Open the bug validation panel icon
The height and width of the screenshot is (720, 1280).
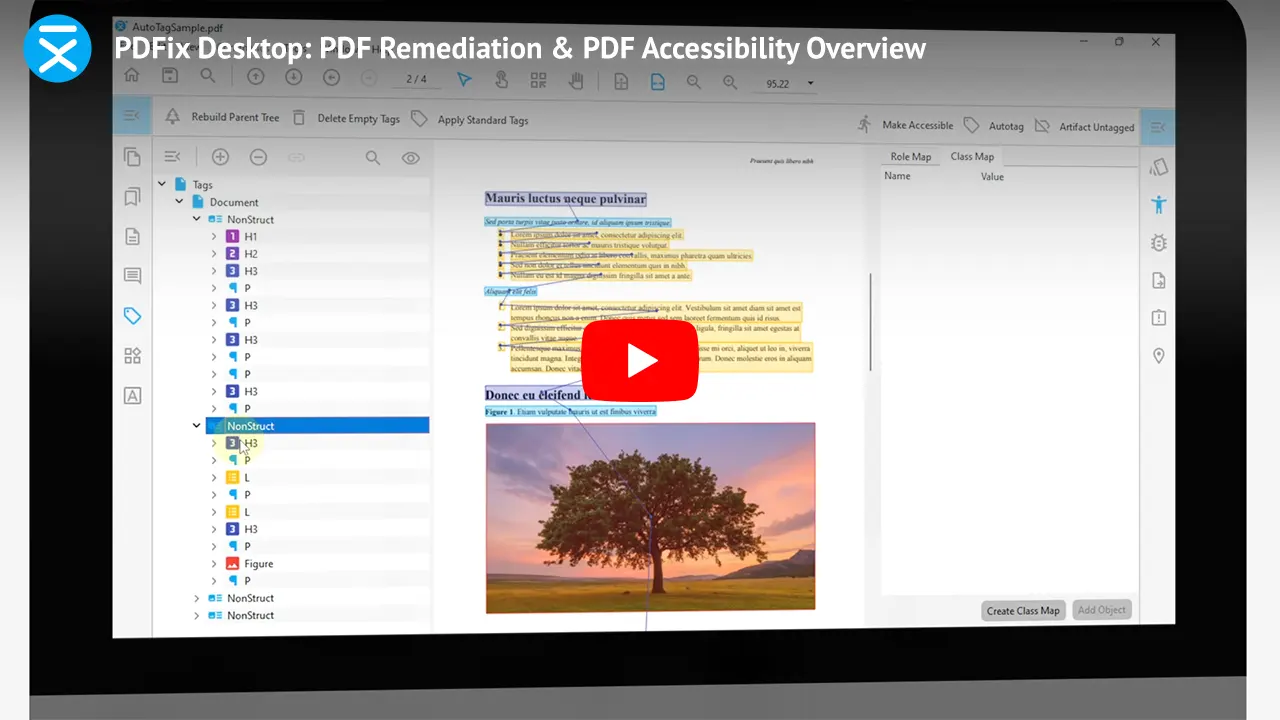tap(1159, 242)
